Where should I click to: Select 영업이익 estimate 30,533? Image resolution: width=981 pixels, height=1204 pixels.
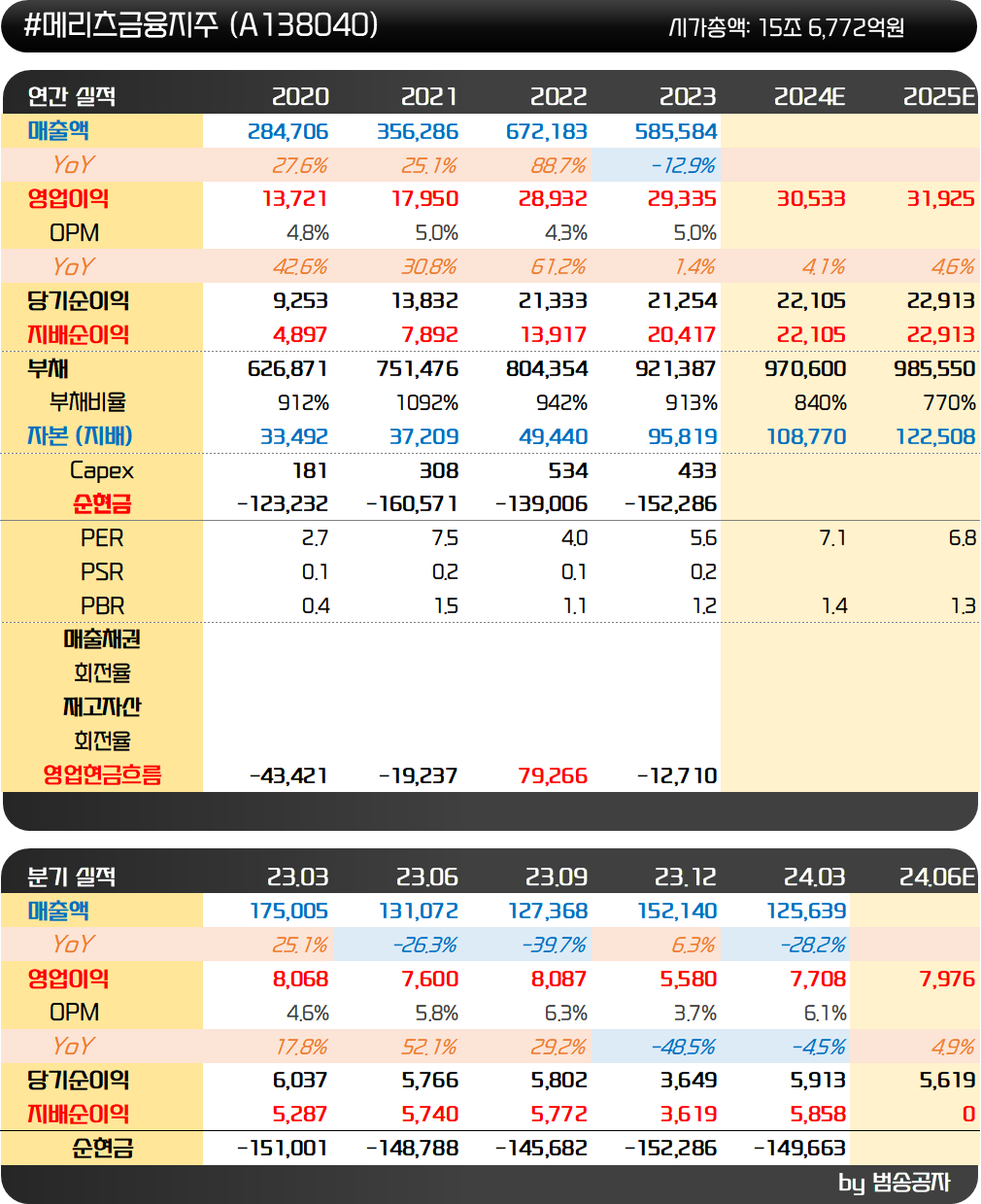pyautogui.click(x=811, y=199)
